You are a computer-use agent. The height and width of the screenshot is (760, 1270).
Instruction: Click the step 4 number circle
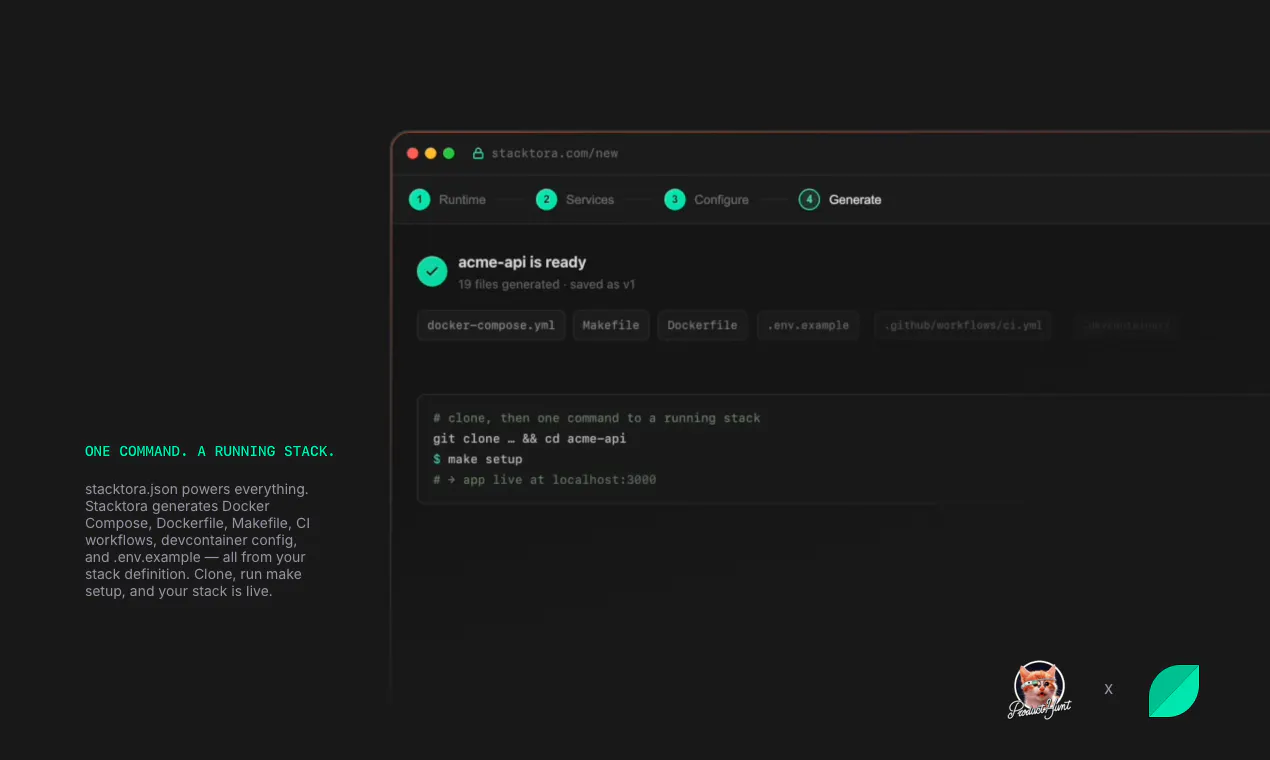click(809, 199)
